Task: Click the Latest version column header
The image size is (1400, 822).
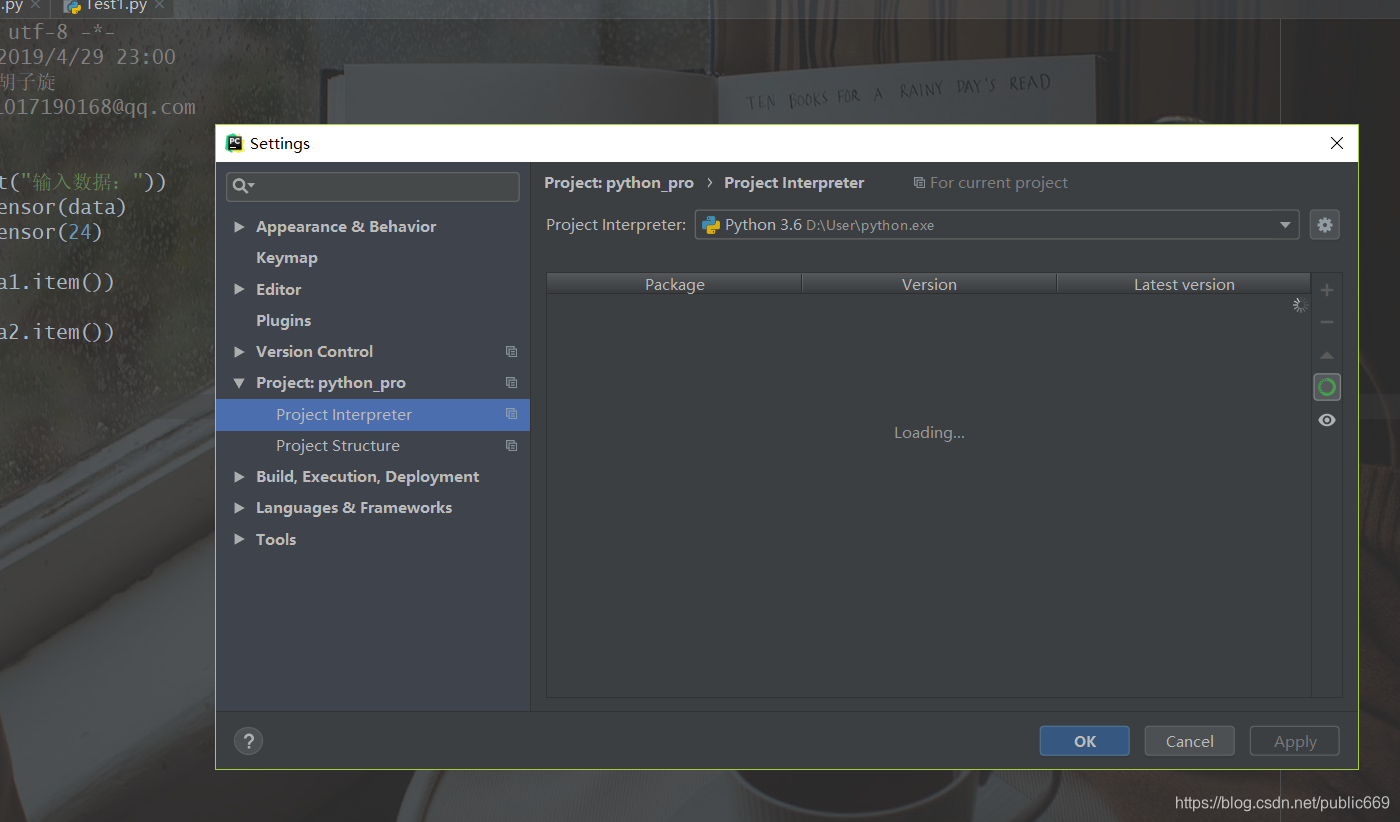Action: (x=1184, y=284)
